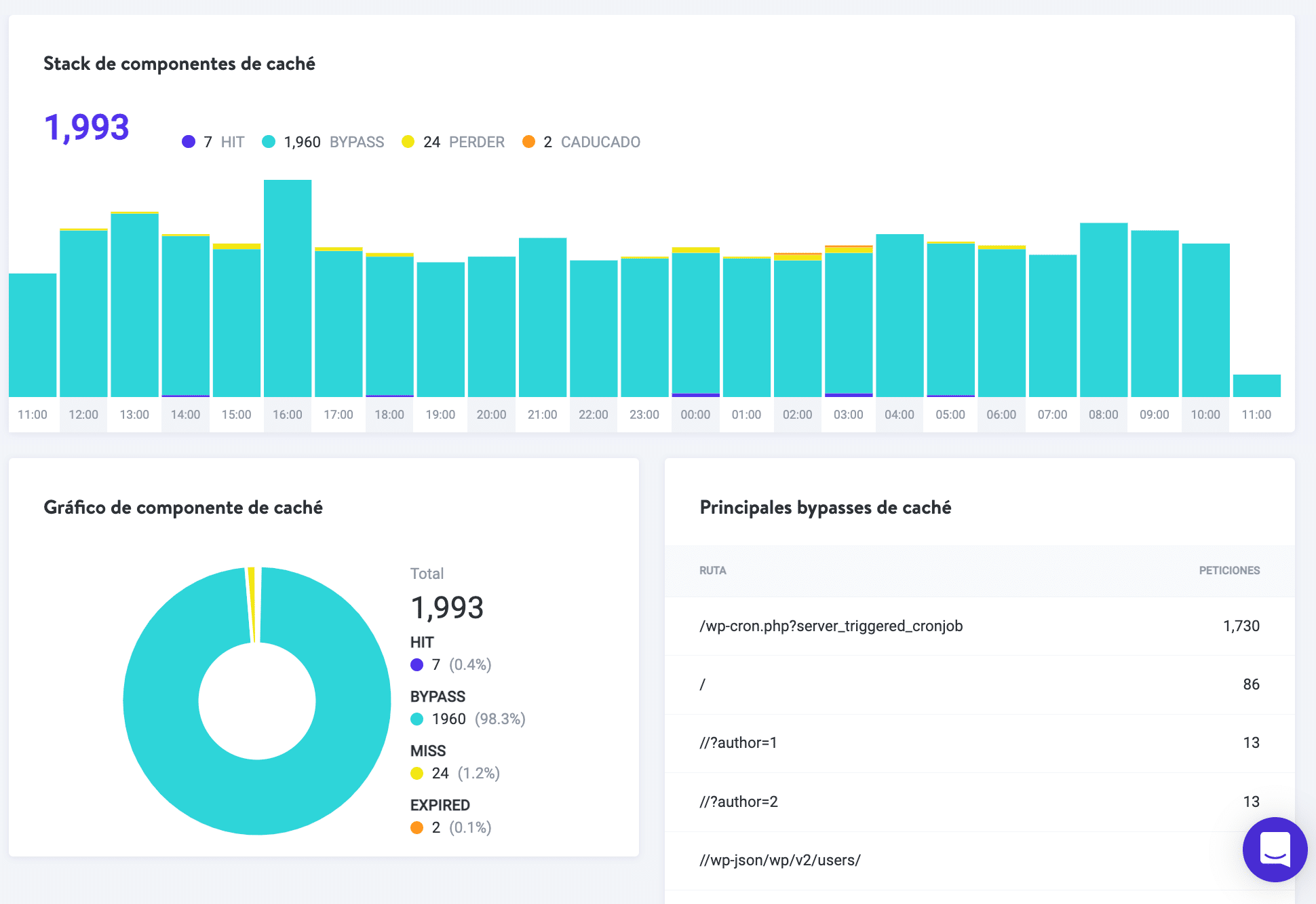This screenshot has width=1316, height=904.
Task: Select the wp-cron.php bypass route row
Action: pyautogui.click(x=830, y=626)
